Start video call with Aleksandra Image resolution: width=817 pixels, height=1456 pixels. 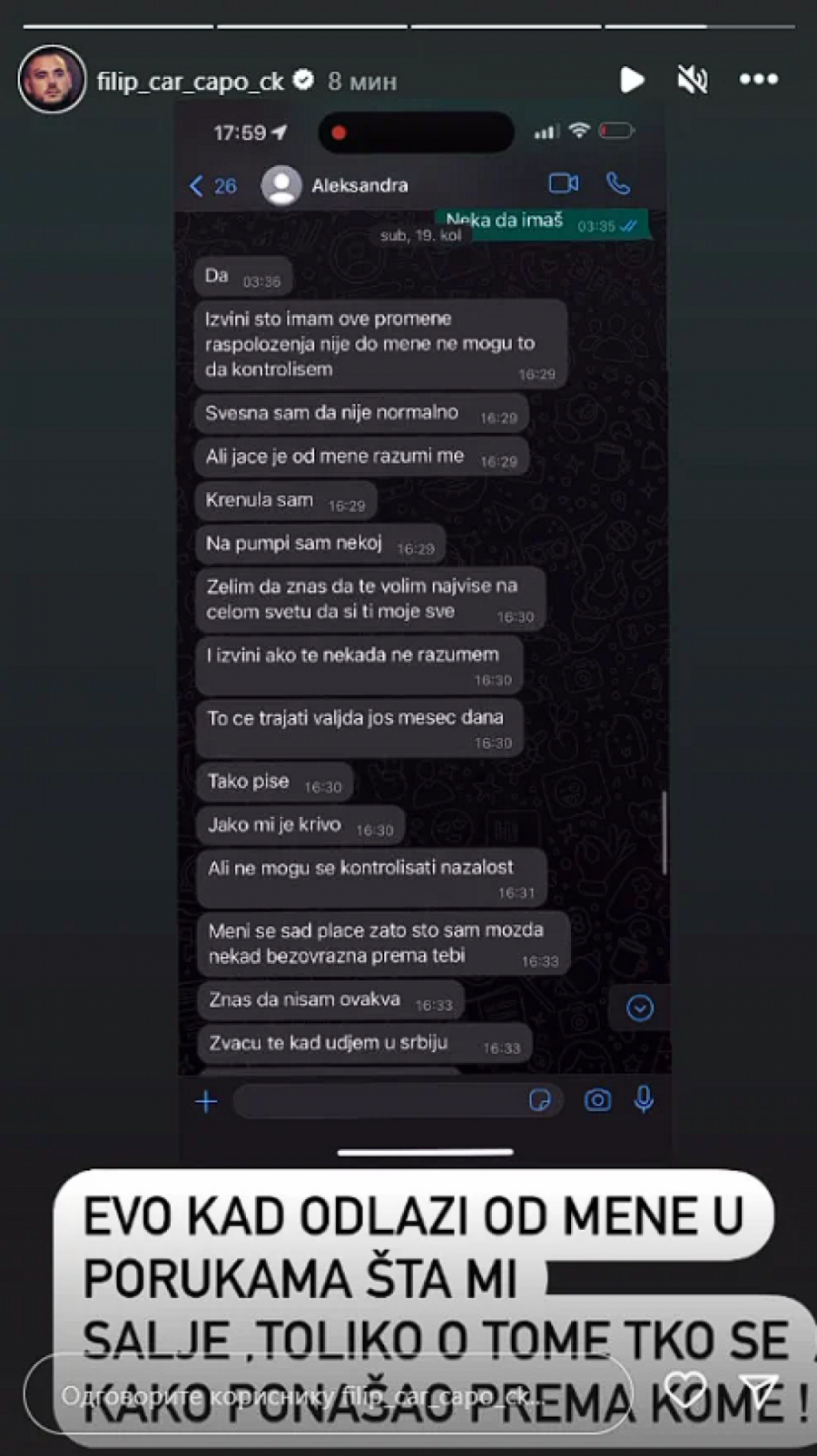[x=564, y=183]
